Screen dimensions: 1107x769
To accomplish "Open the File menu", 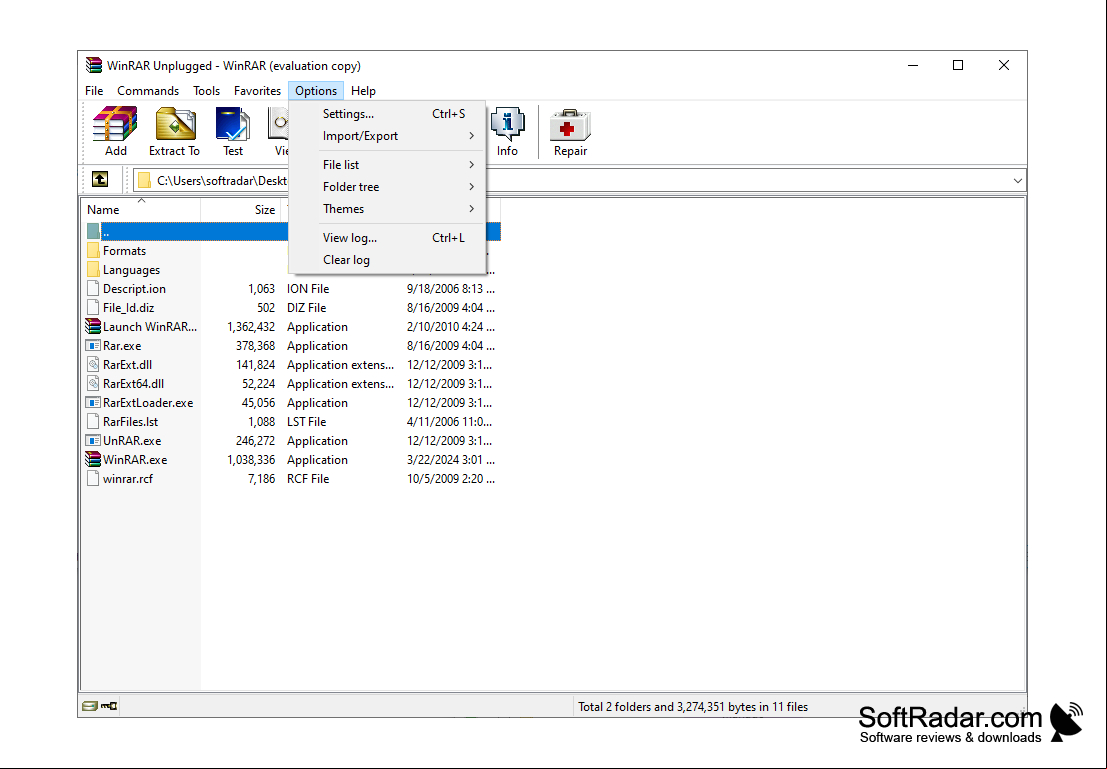I will [94, 90].
